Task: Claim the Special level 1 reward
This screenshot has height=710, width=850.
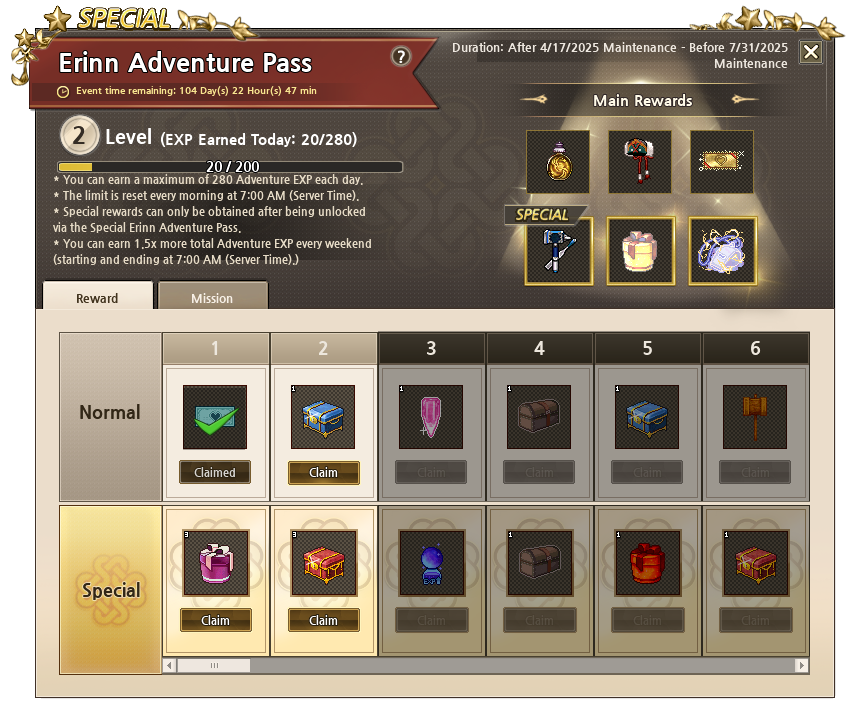Action: (216, 620)
